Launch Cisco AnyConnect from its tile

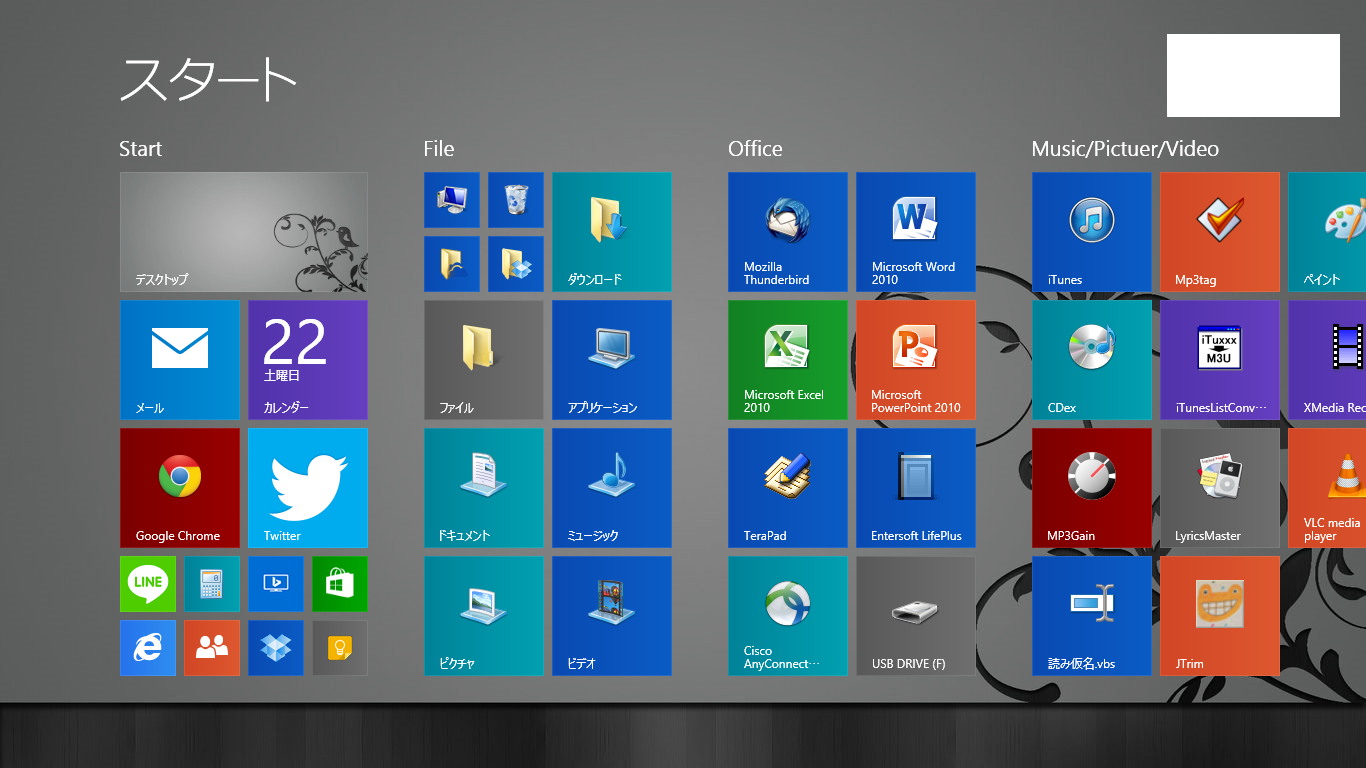click(x=788, y=616)
